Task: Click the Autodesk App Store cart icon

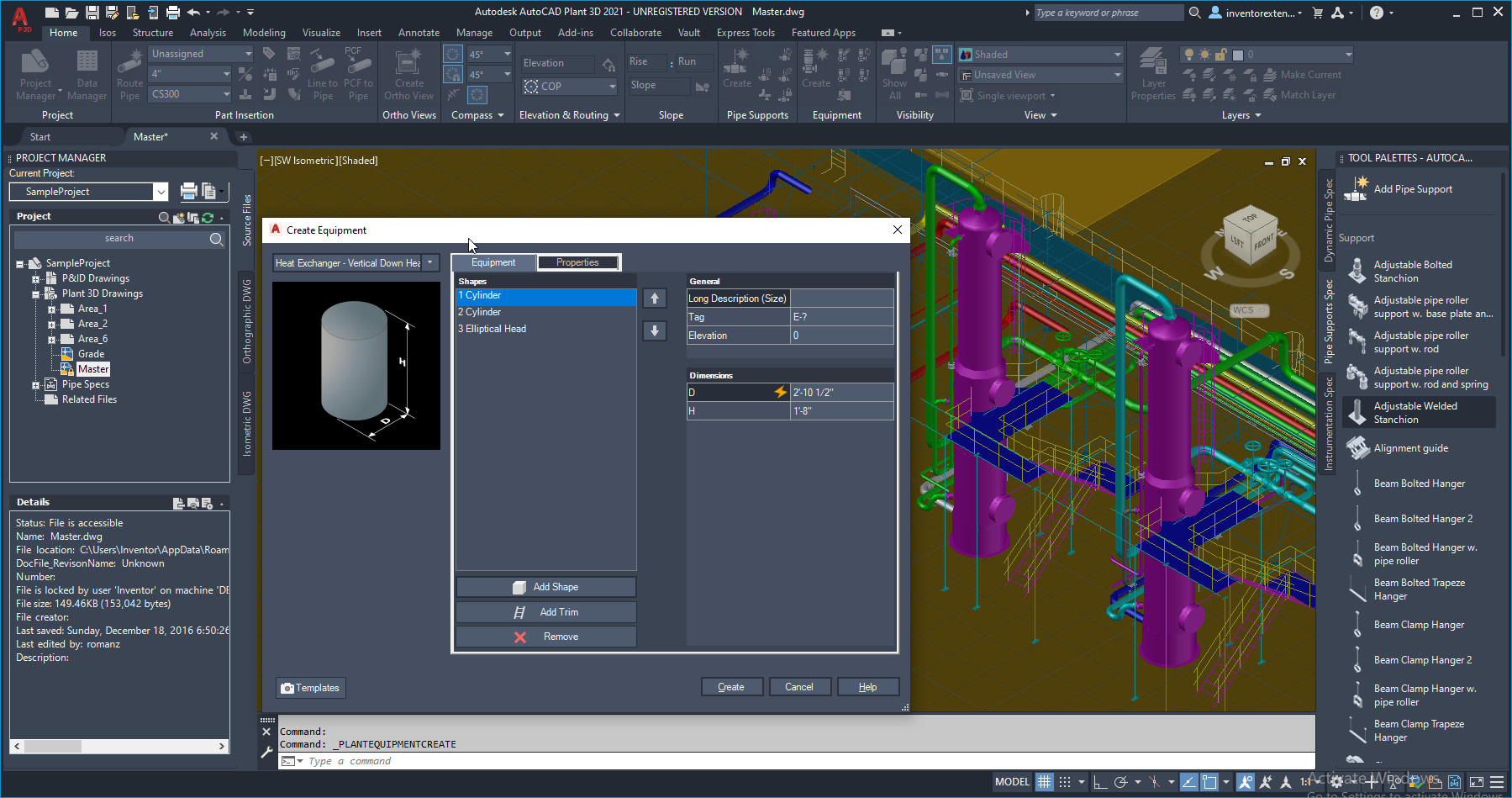Action: pyautogui.click(x=1317, y=13)
